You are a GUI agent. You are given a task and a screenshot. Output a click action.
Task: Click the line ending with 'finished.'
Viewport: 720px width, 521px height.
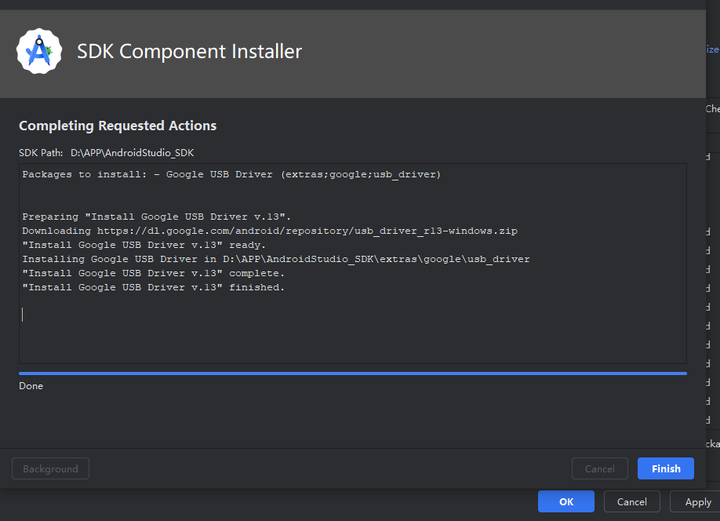[x=153, y=287]
